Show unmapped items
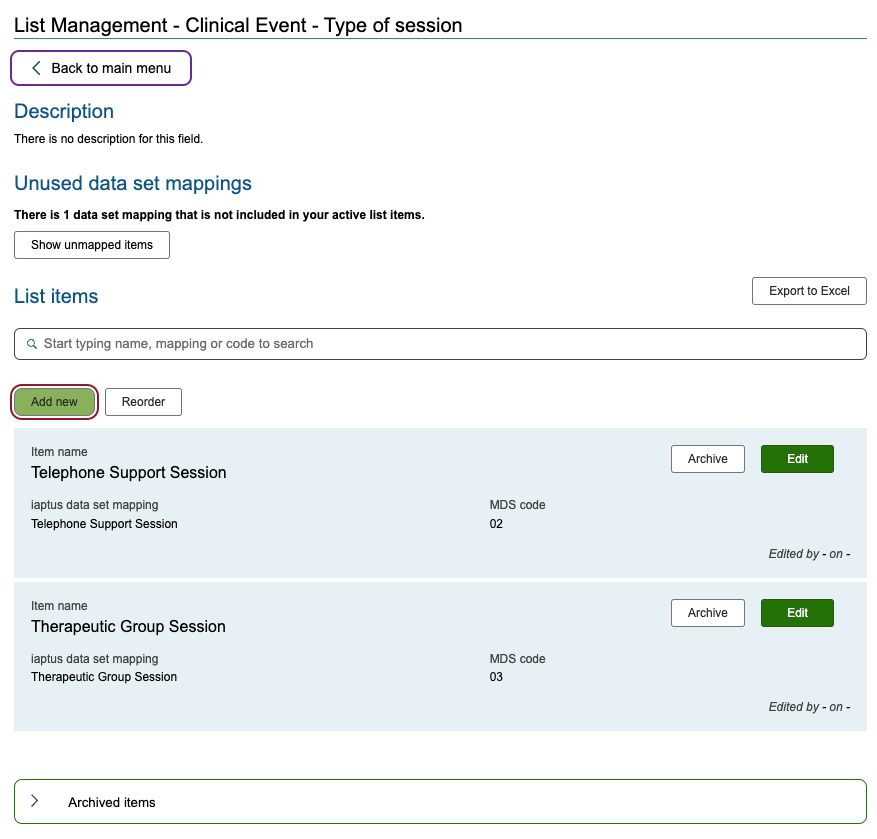This screenshot has height=839, width=877. (x=92, y=245)
